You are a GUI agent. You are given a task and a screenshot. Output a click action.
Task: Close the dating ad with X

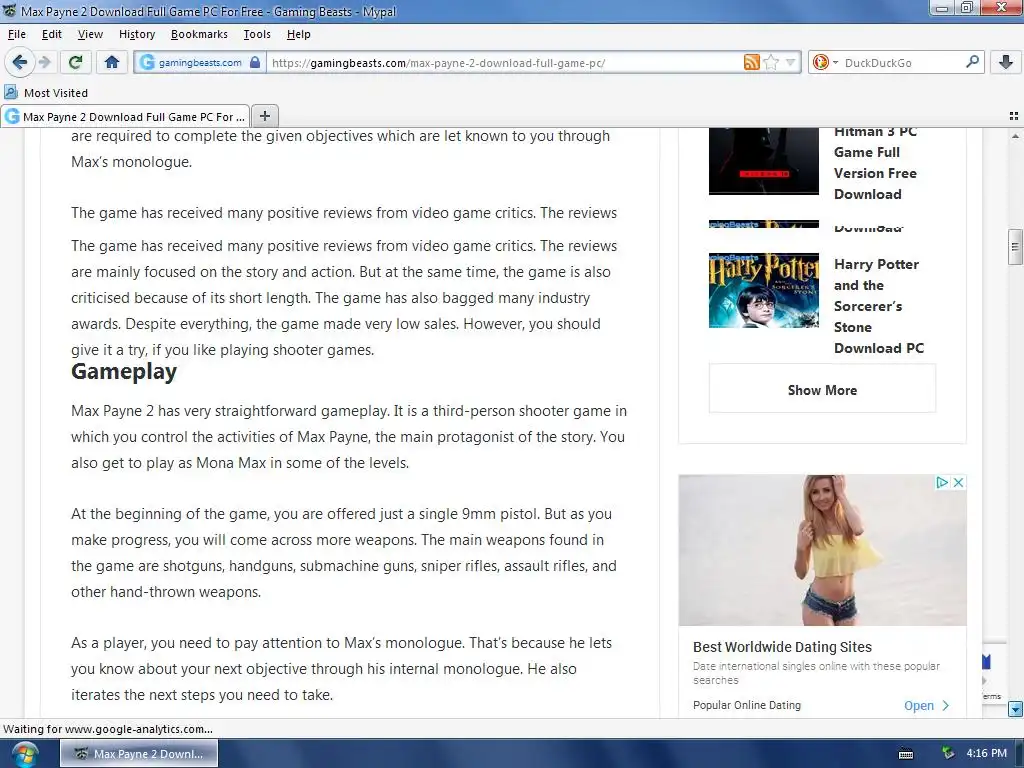[958, 483]
